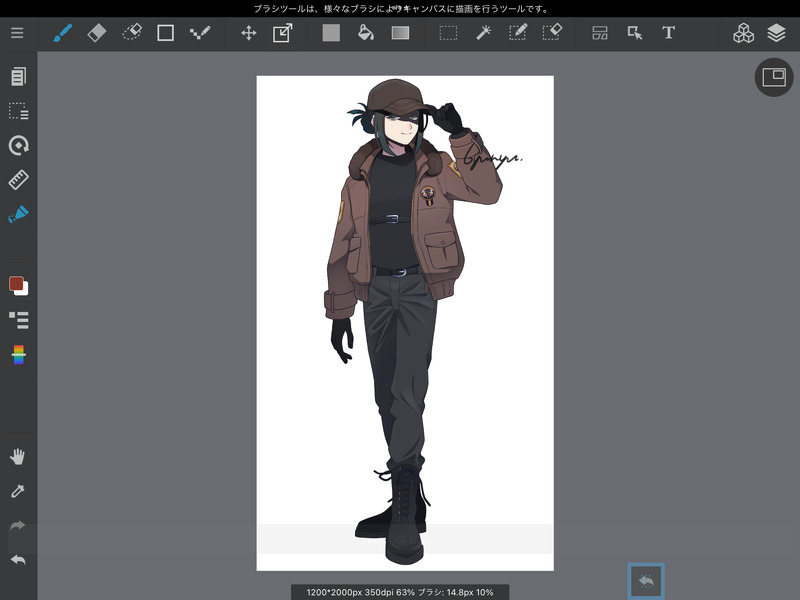Open the Layers panel

point(776,33)
